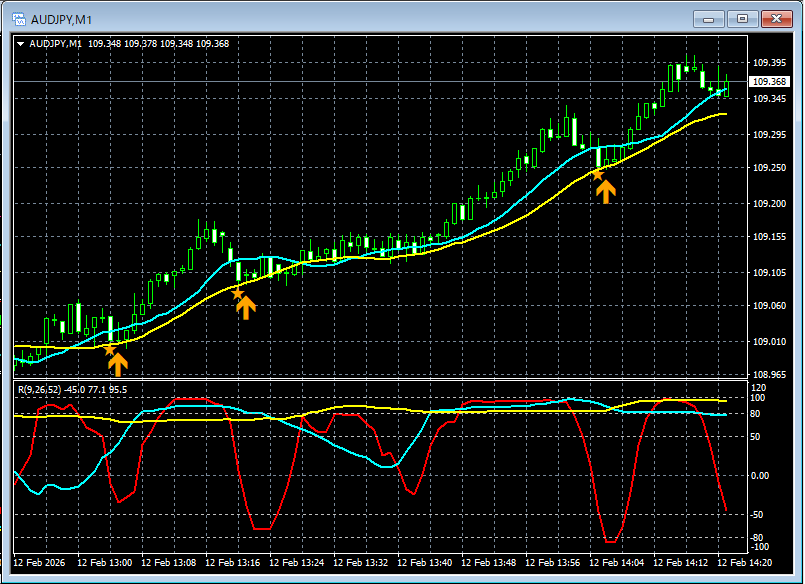Click price scale value 109.105
Screen dimensions: 805x584
[x=769, y=272]
